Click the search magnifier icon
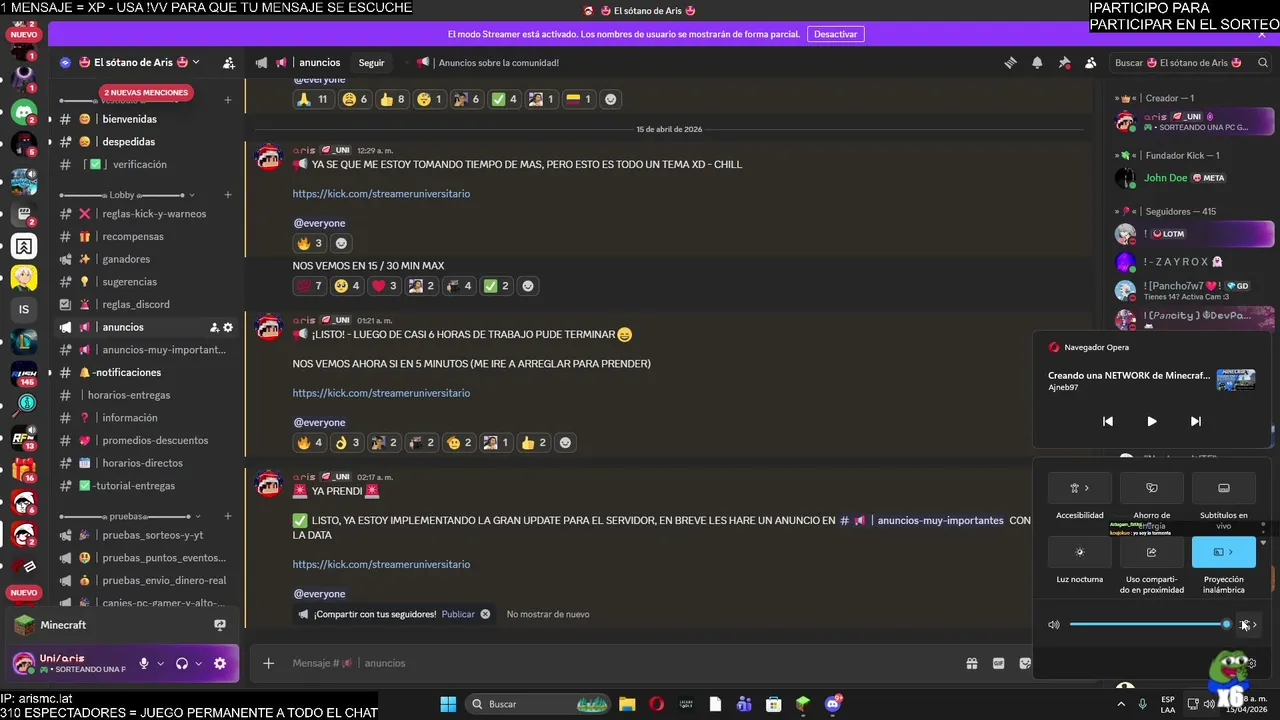The height and width of the screenshot is (720, 1280). pyautogui.click(x=1264, y=62)
